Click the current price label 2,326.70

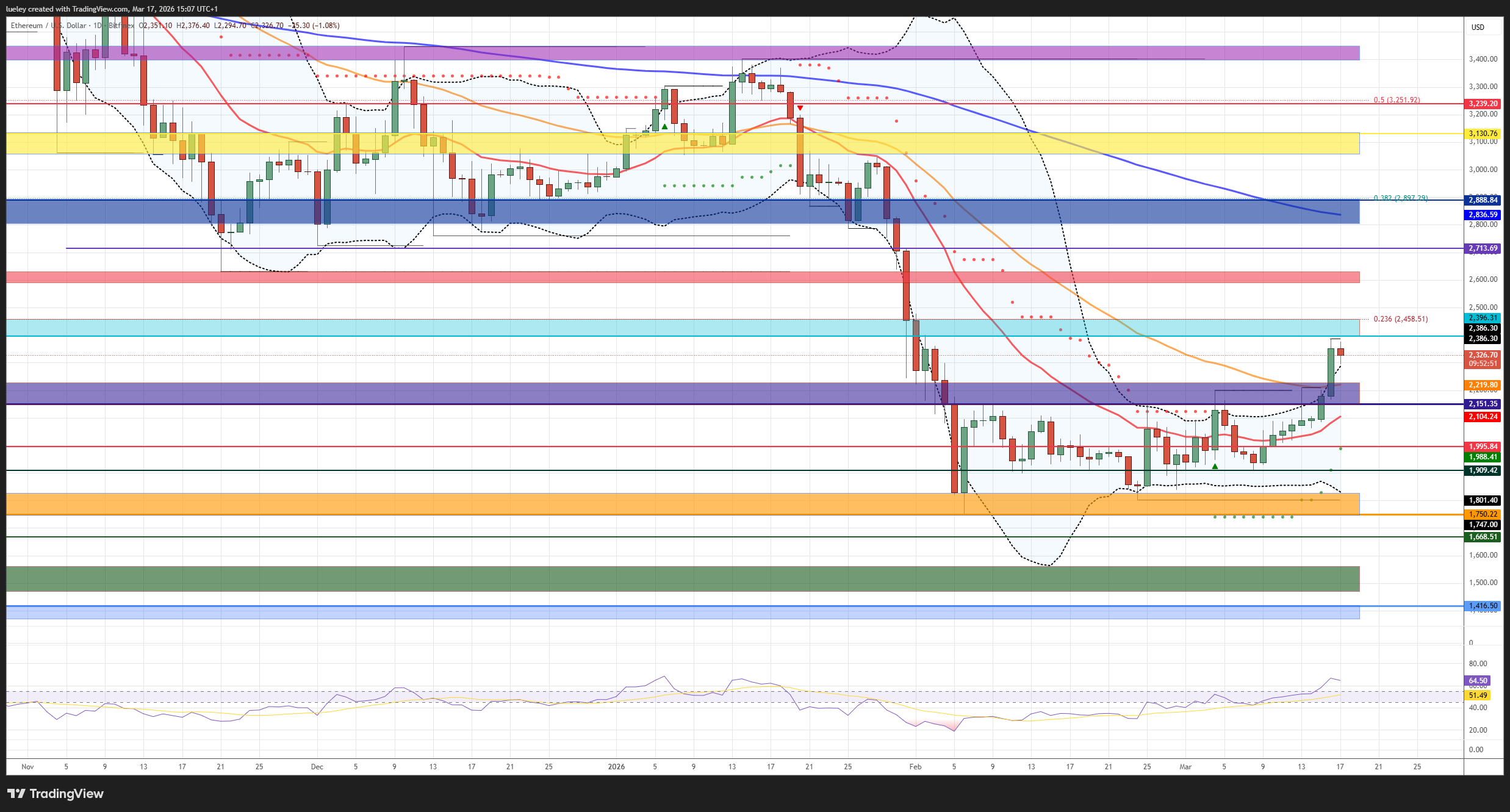point(1483,355)
